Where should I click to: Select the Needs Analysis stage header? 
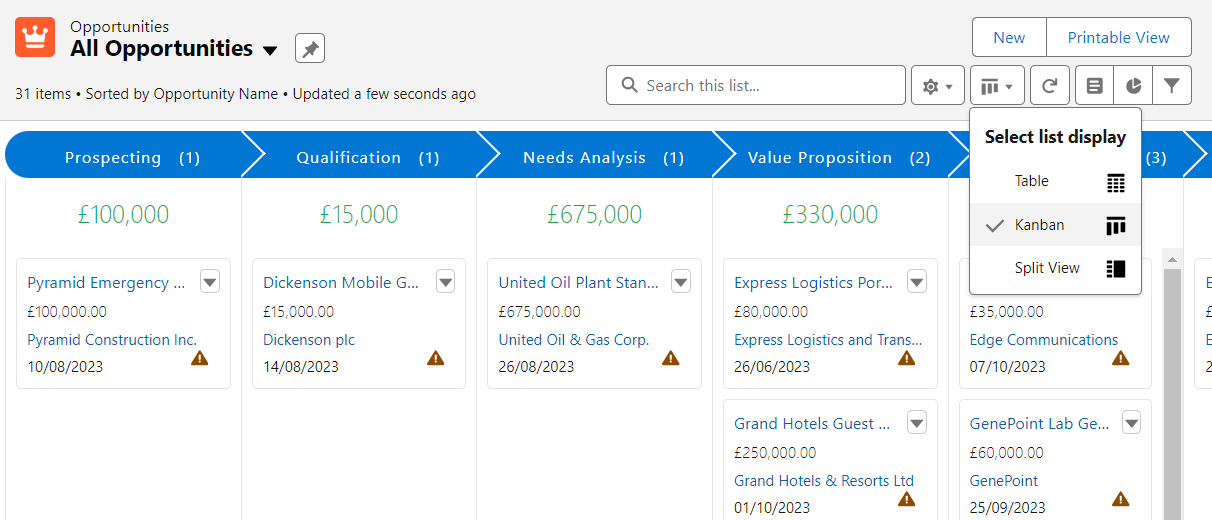tap(596, 157)
